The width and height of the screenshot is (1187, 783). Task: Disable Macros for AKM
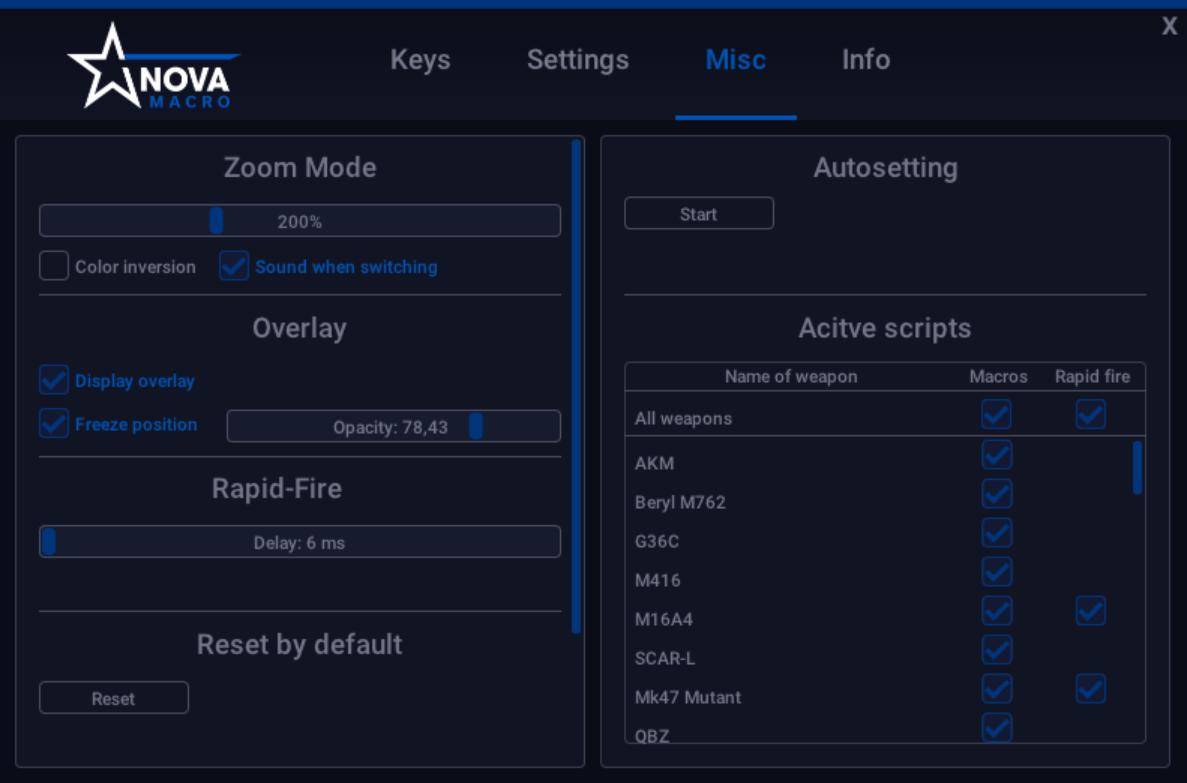[x=996, y=455]
